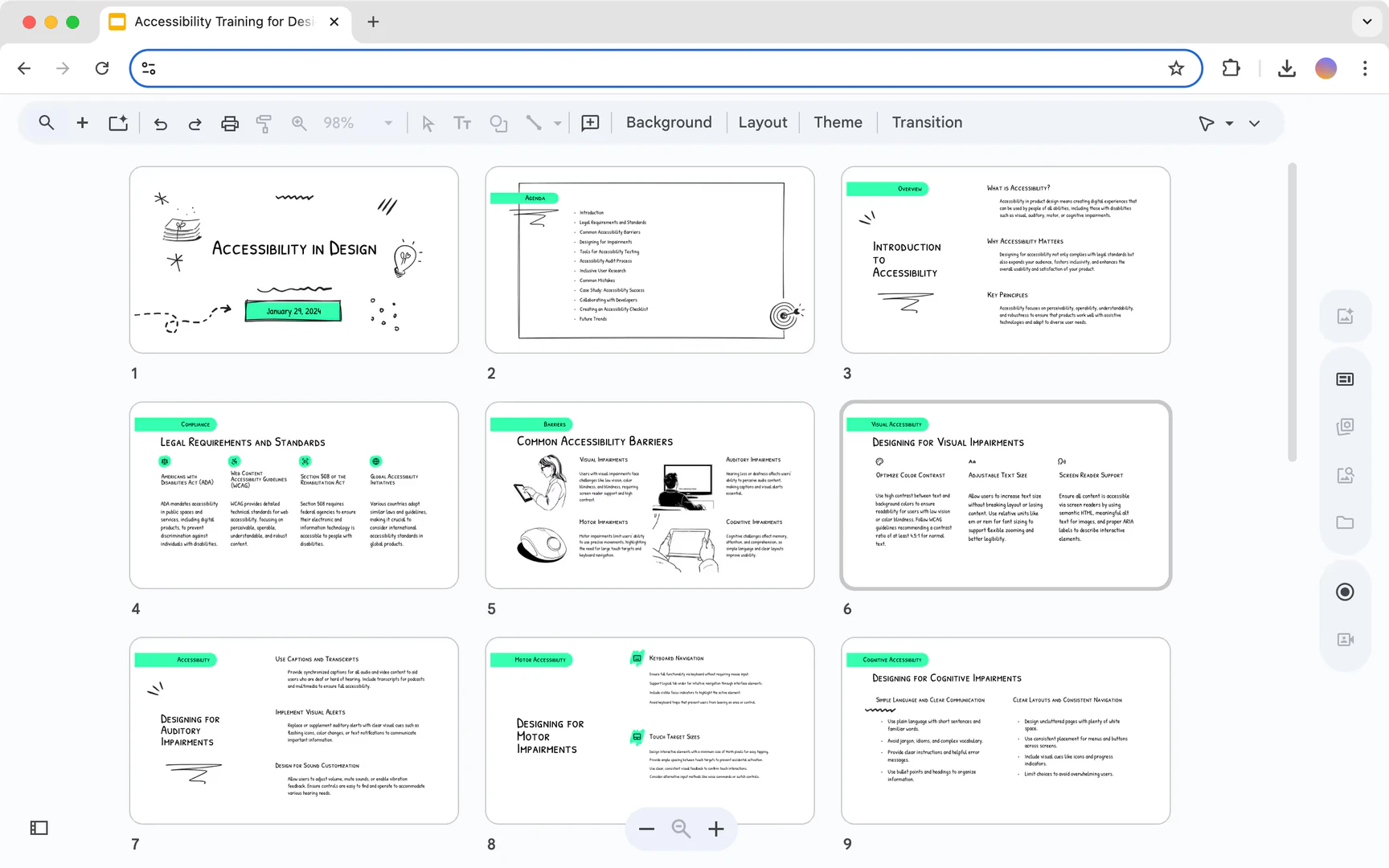Collapse the toolbar with the chevron
Screen dimensions: 1389x868
[x=1255, y=123]
